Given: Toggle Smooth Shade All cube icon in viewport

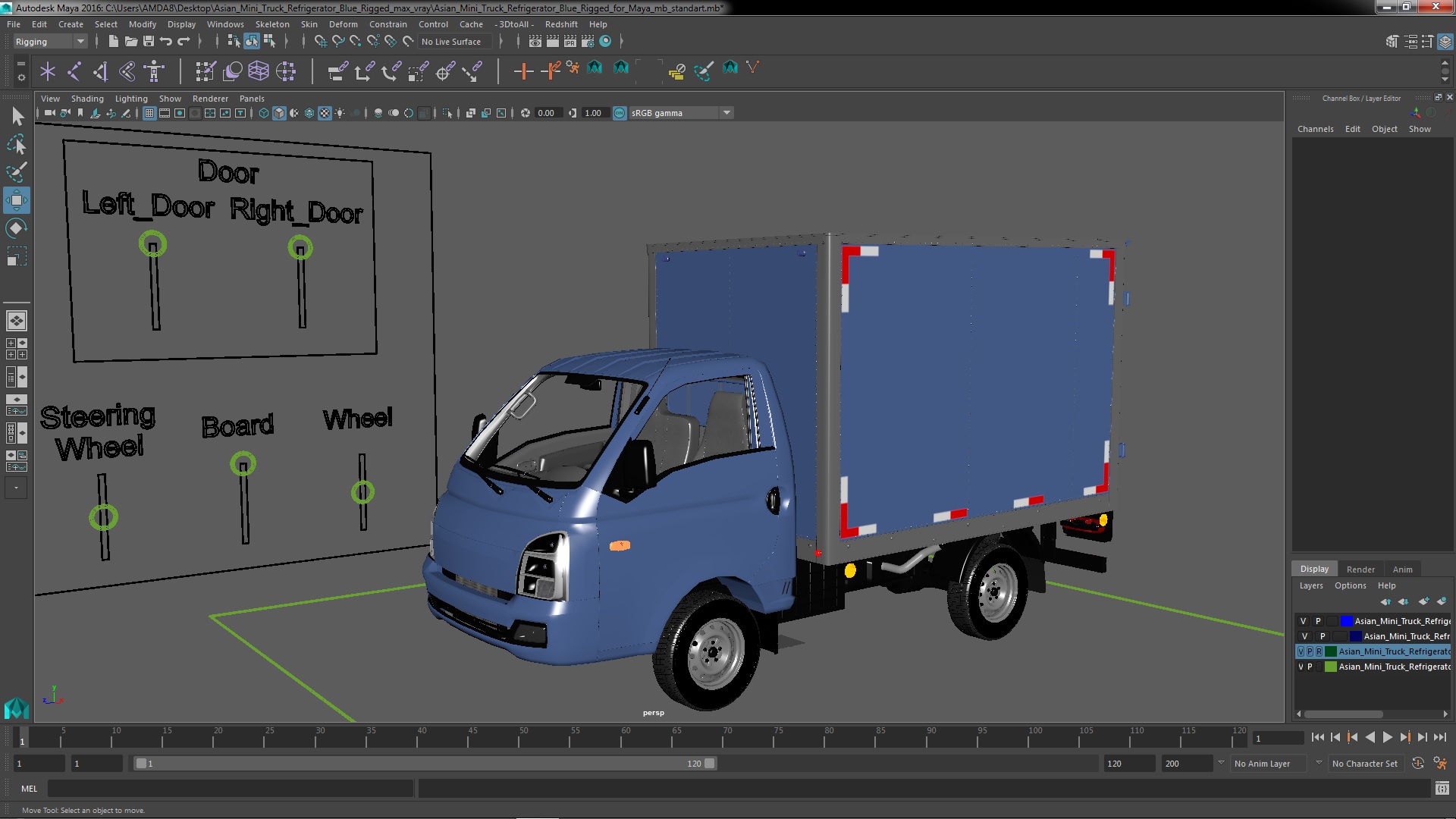Looking at the screenshot, I should coord(279,113).
